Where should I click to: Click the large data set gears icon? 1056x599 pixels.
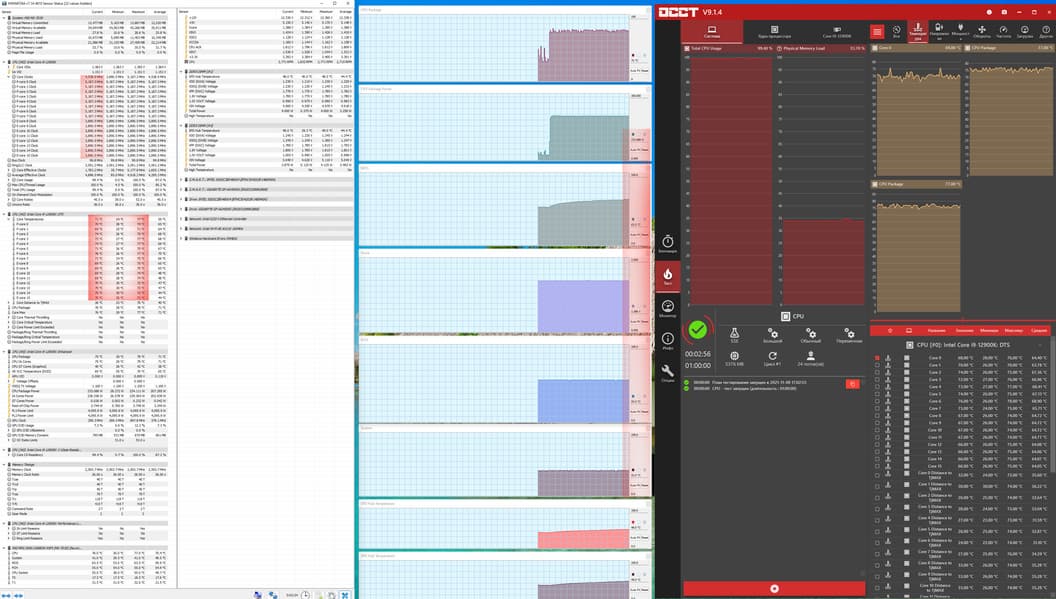tap(772, 335)
